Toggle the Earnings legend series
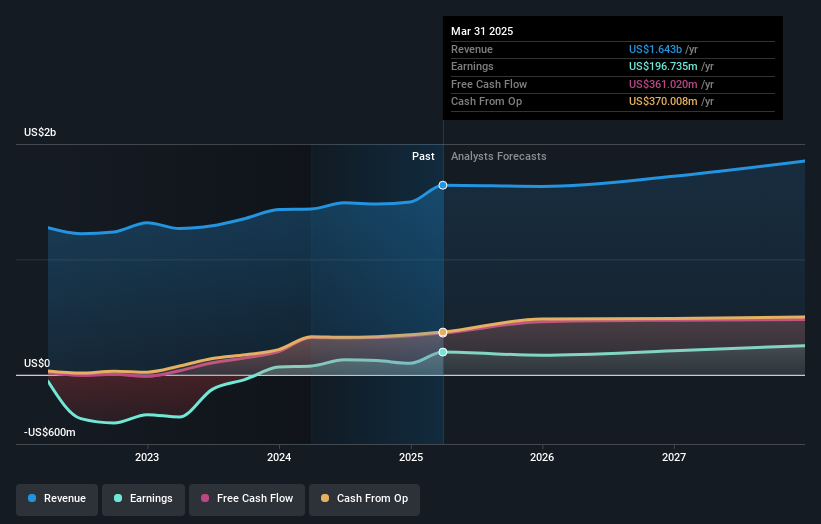The width and height of the screenshot is (821, 524). (x=143, y=499)
